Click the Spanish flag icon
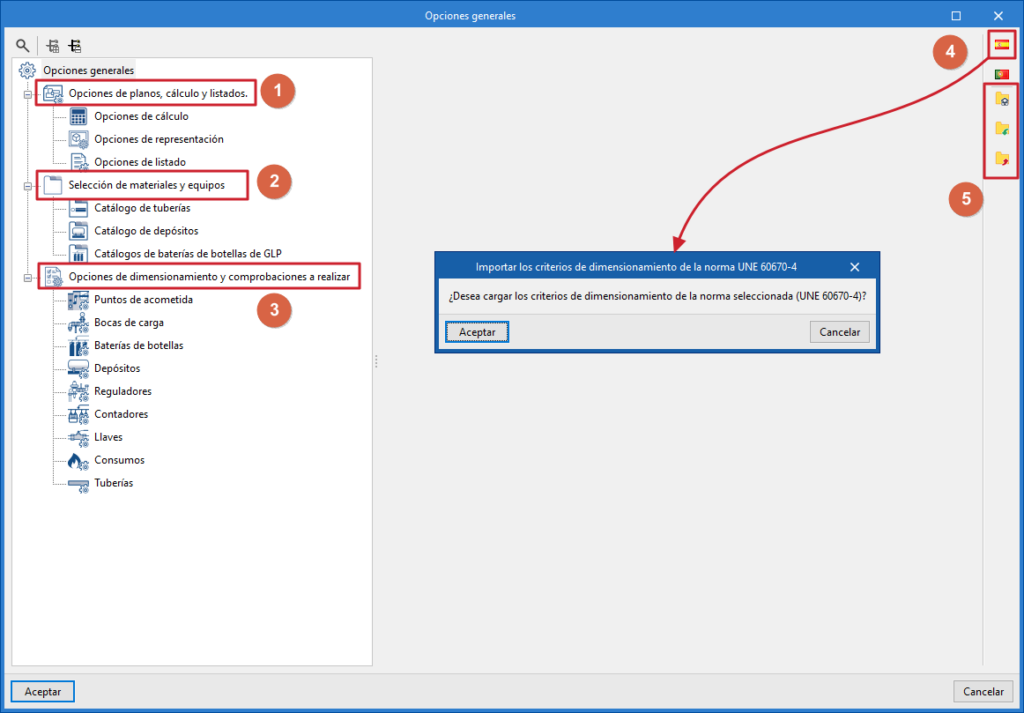This screenshot has width=1024, height=713. 1001,45
